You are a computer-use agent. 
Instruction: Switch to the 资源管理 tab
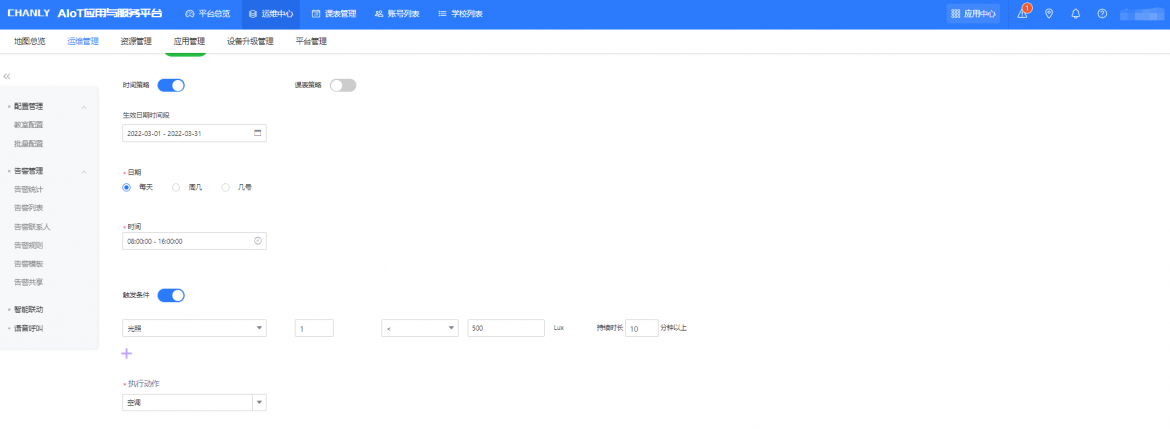coord(136,42)
